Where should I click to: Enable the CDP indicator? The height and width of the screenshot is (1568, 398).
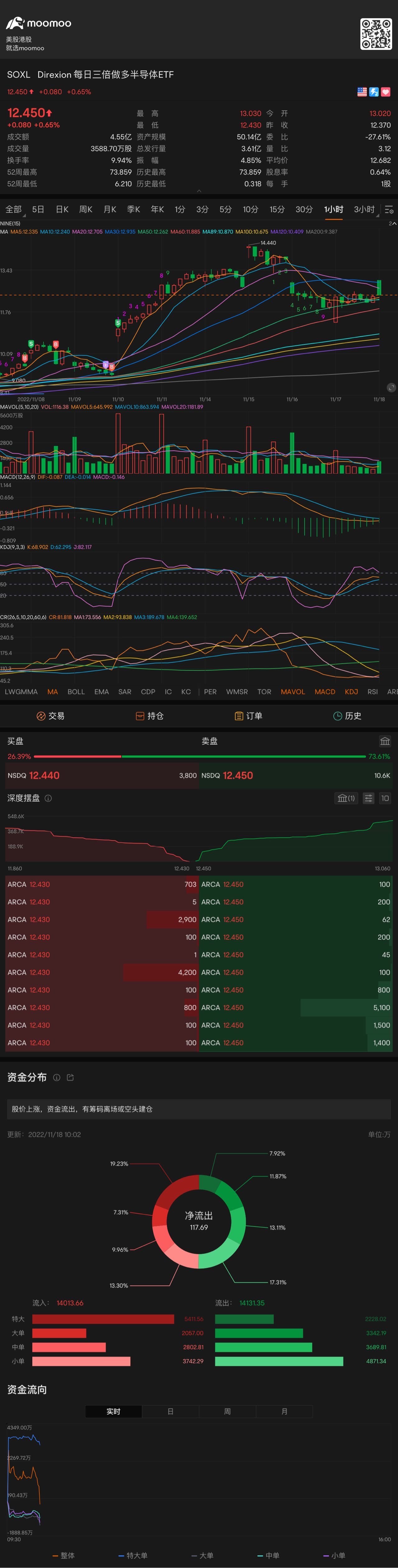click(x=148, y=692)
